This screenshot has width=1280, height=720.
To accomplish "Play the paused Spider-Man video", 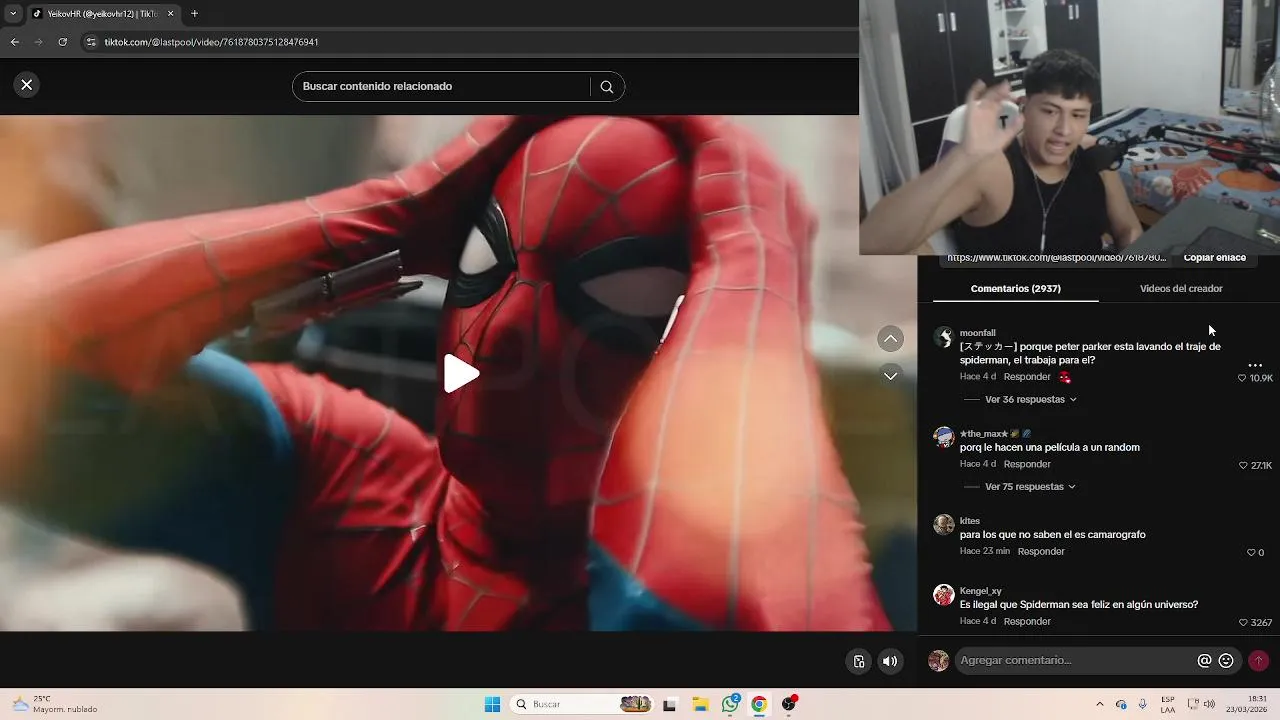I will click(x=460, y=373).
